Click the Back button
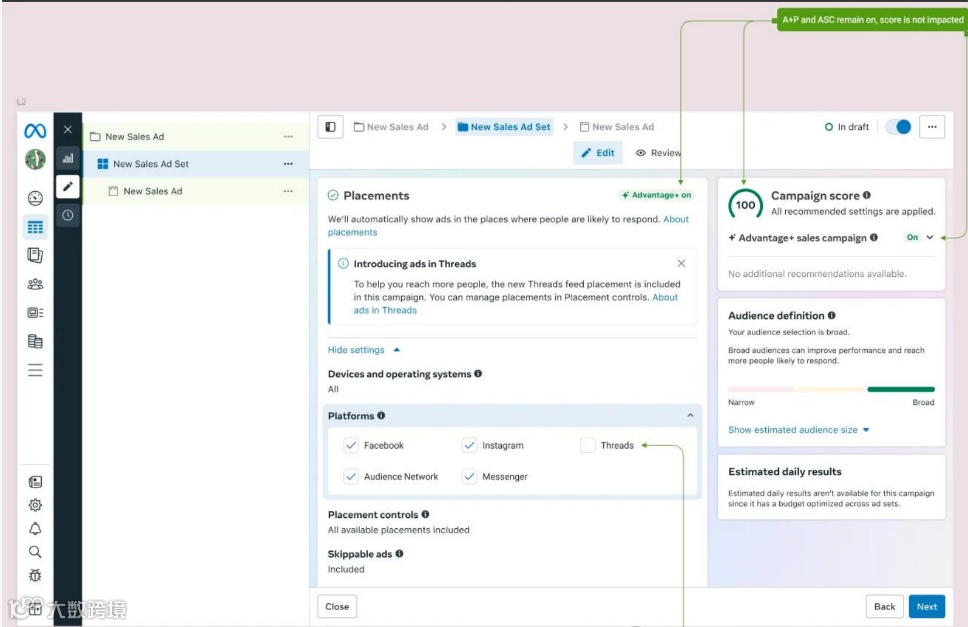968x627 pixels. pos(885,607)
